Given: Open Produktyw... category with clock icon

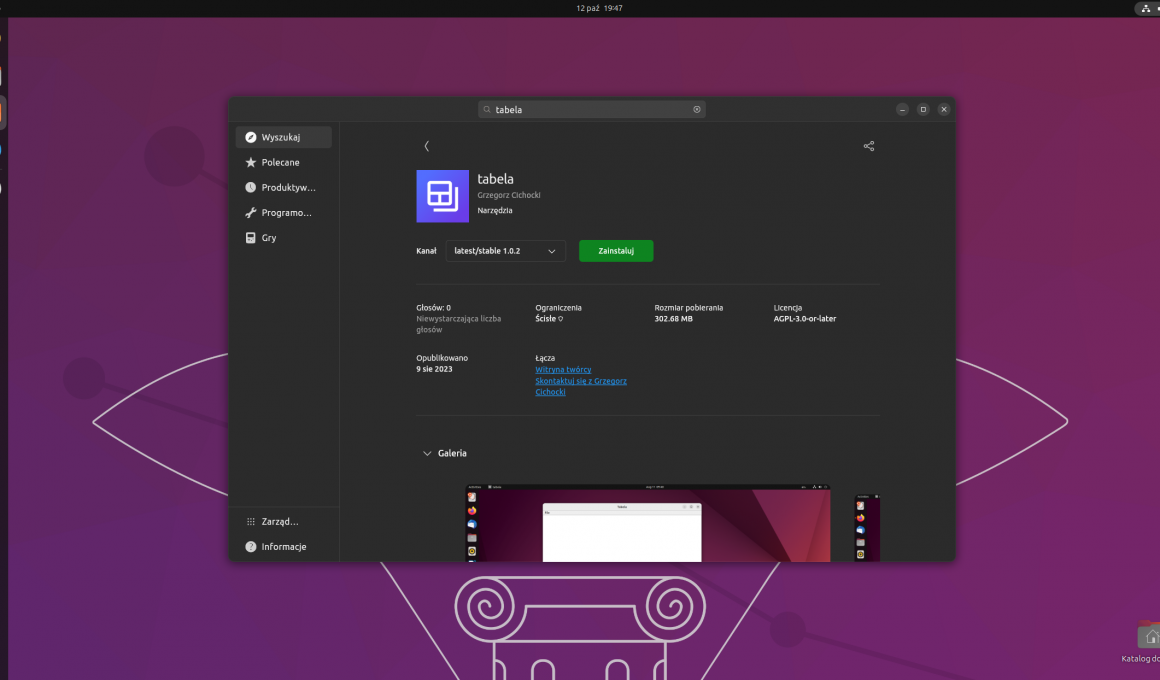Looking at the screenshot, I should click(251, 187).
